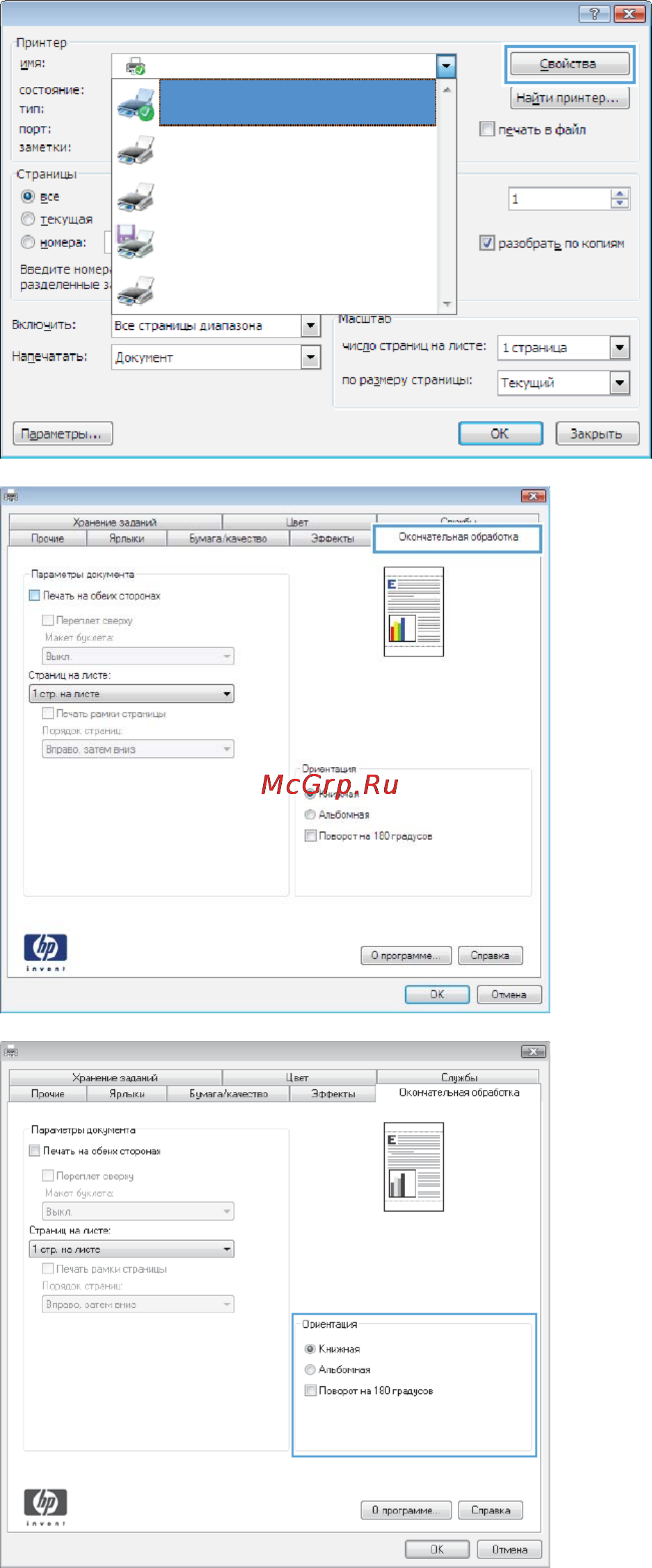
Task: Select the printer with the floppy disk icon
Action: (135, 241)
